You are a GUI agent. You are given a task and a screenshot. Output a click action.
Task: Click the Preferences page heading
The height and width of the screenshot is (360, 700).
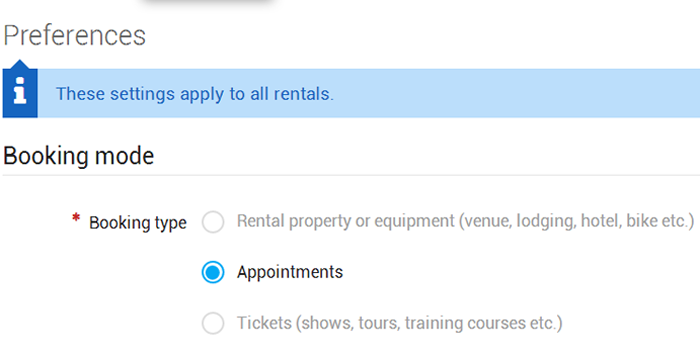[75, 36]
